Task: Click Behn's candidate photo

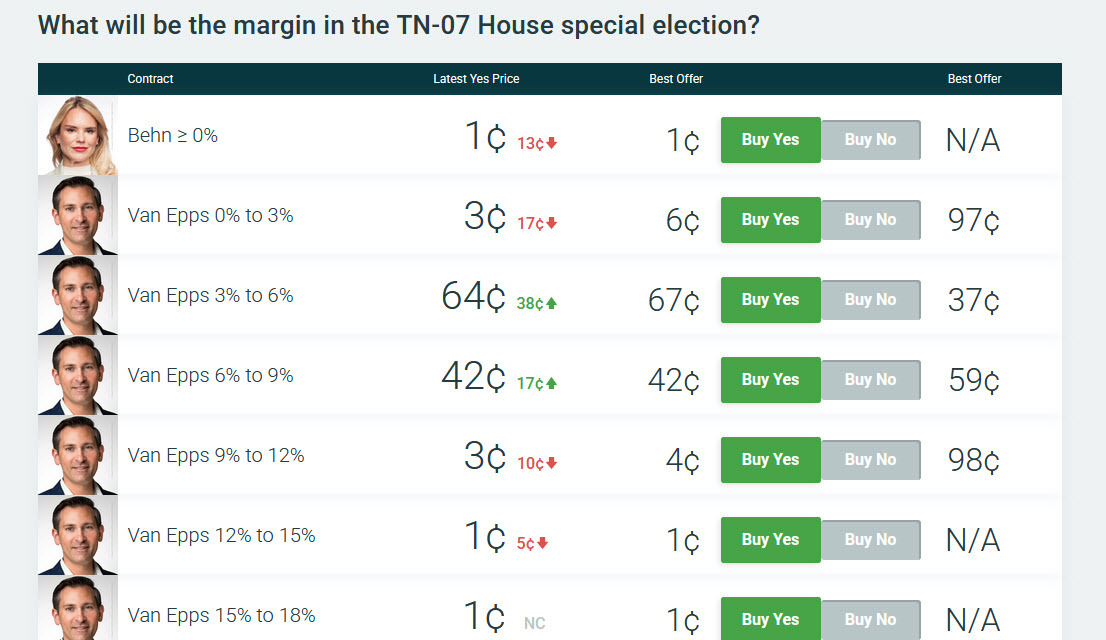Action: (77, 135)
